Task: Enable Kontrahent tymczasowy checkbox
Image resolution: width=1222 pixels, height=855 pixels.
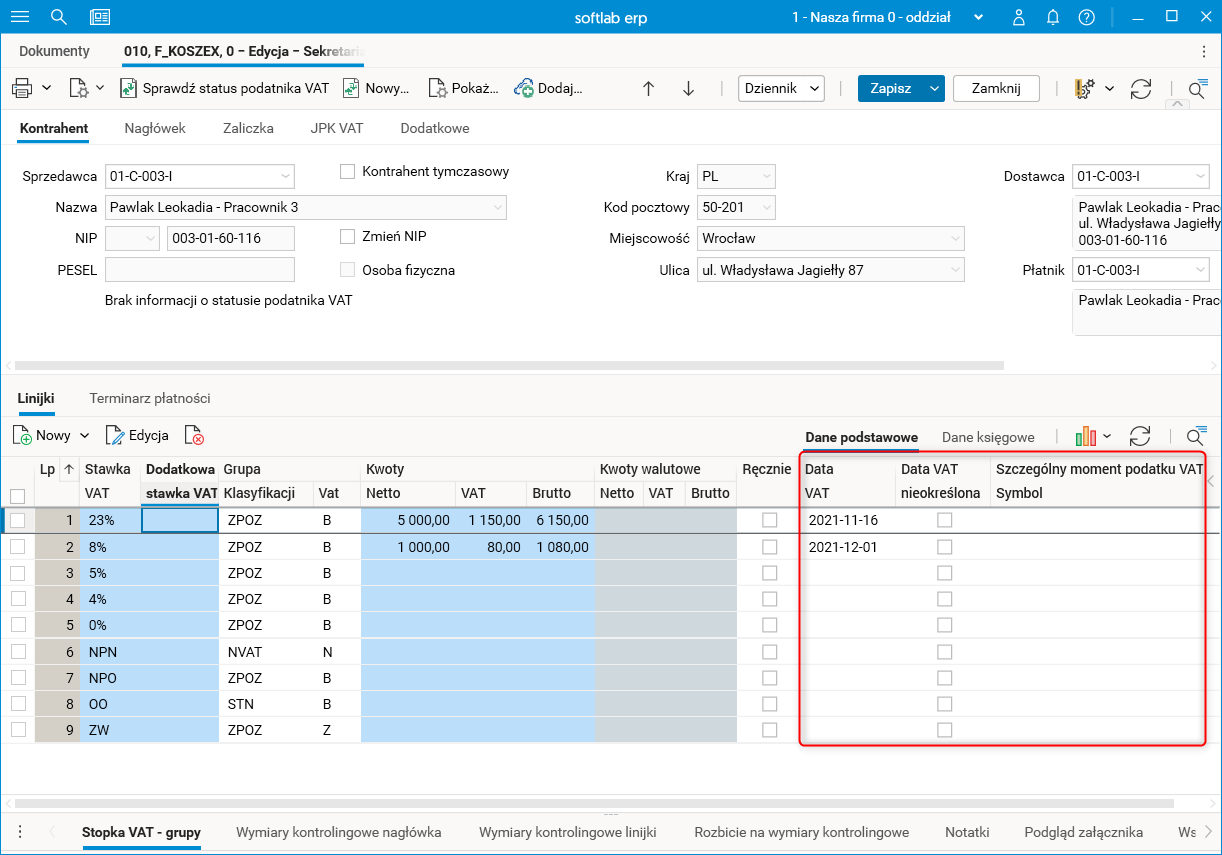Action: pos(348,171)
